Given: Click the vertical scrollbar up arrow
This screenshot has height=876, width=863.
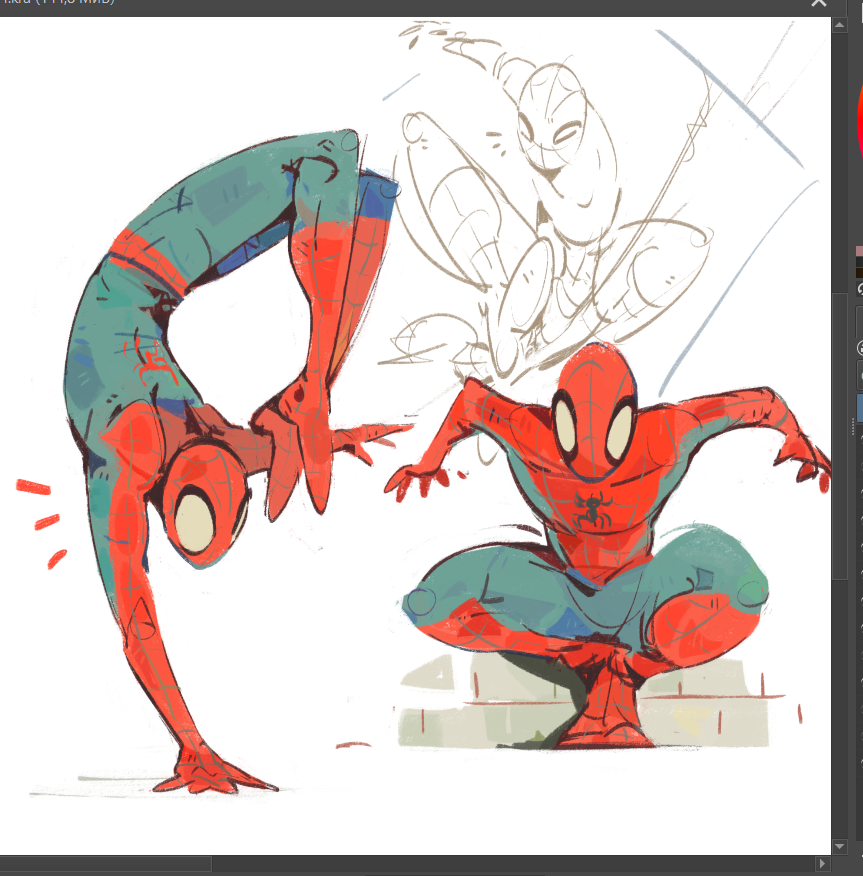Looking at the screenshot, I should pos(840,25).
